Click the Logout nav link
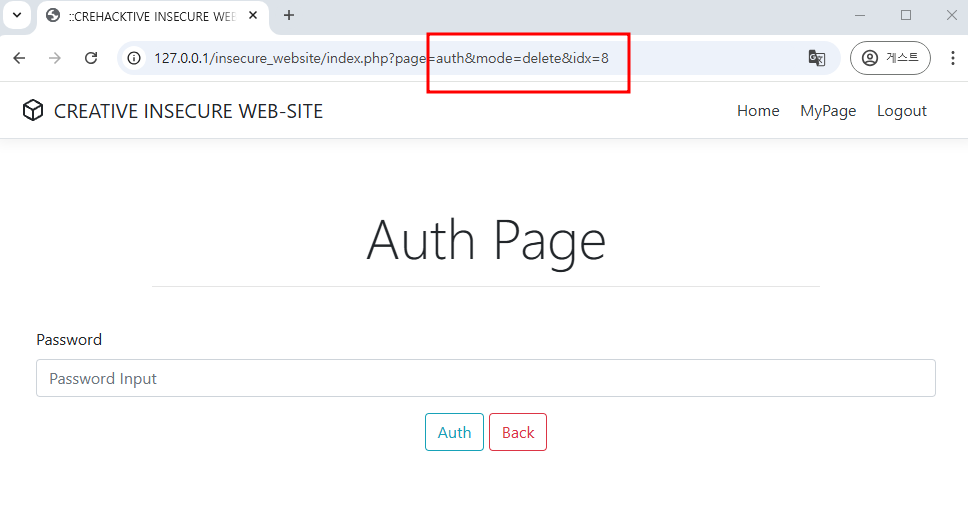968x508 pixels. 902,111
